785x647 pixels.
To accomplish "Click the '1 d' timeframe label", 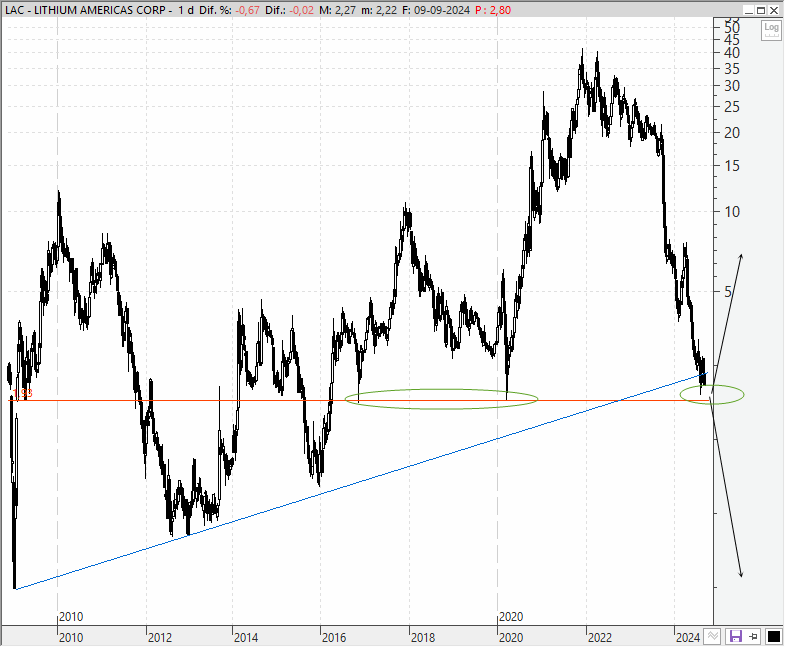I will 186,10.
